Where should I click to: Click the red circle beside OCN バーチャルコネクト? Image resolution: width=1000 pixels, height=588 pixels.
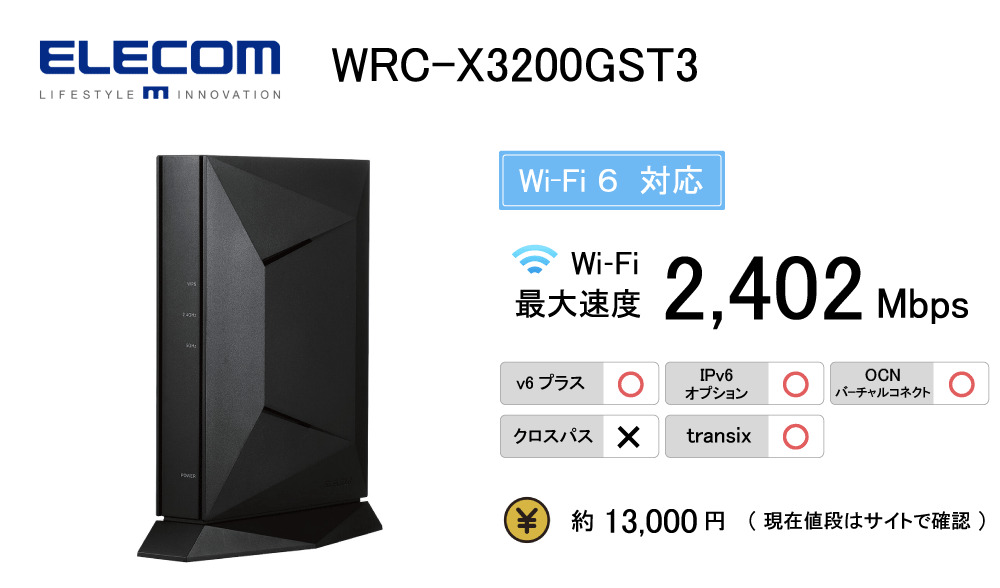[x=961, y=384]
